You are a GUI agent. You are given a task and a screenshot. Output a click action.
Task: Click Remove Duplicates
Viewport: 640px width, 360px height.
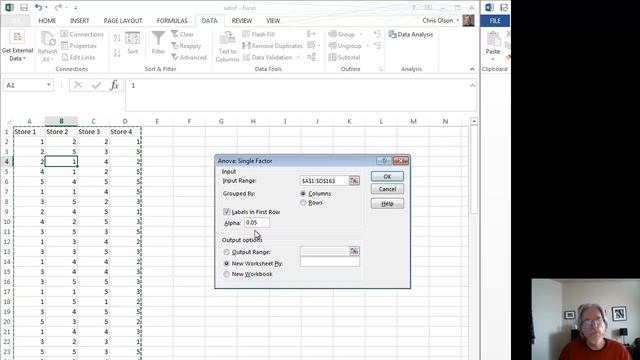pyautogui.click(x=272, y=46)
